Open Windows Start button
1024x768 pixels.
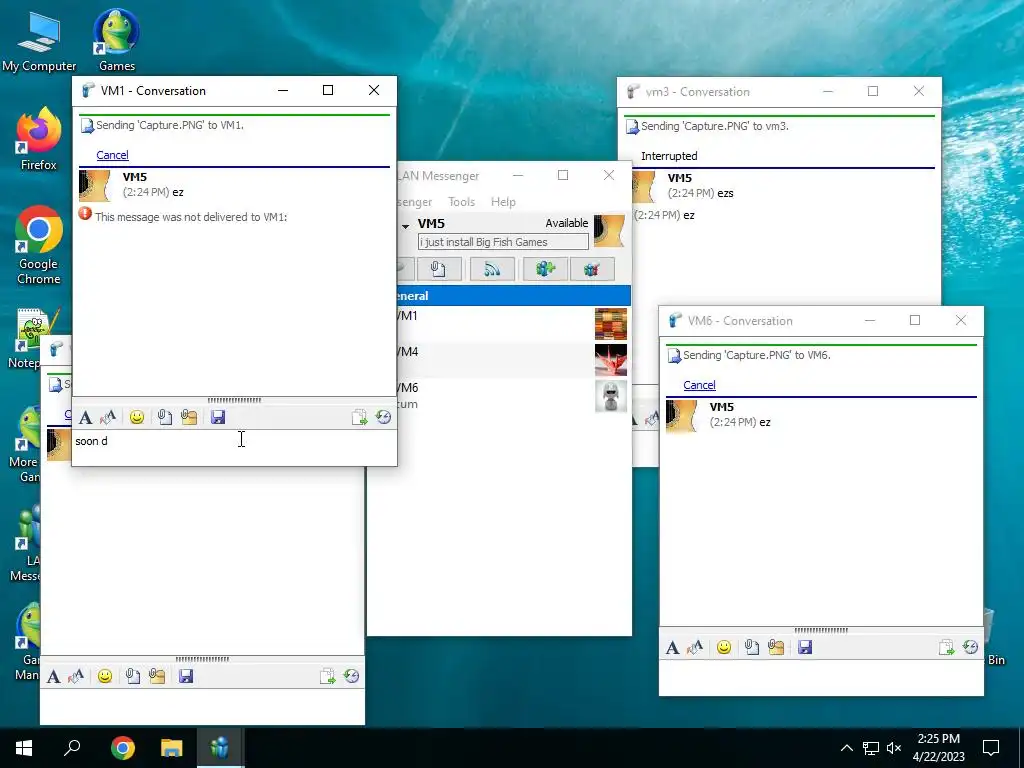[24, 748]
